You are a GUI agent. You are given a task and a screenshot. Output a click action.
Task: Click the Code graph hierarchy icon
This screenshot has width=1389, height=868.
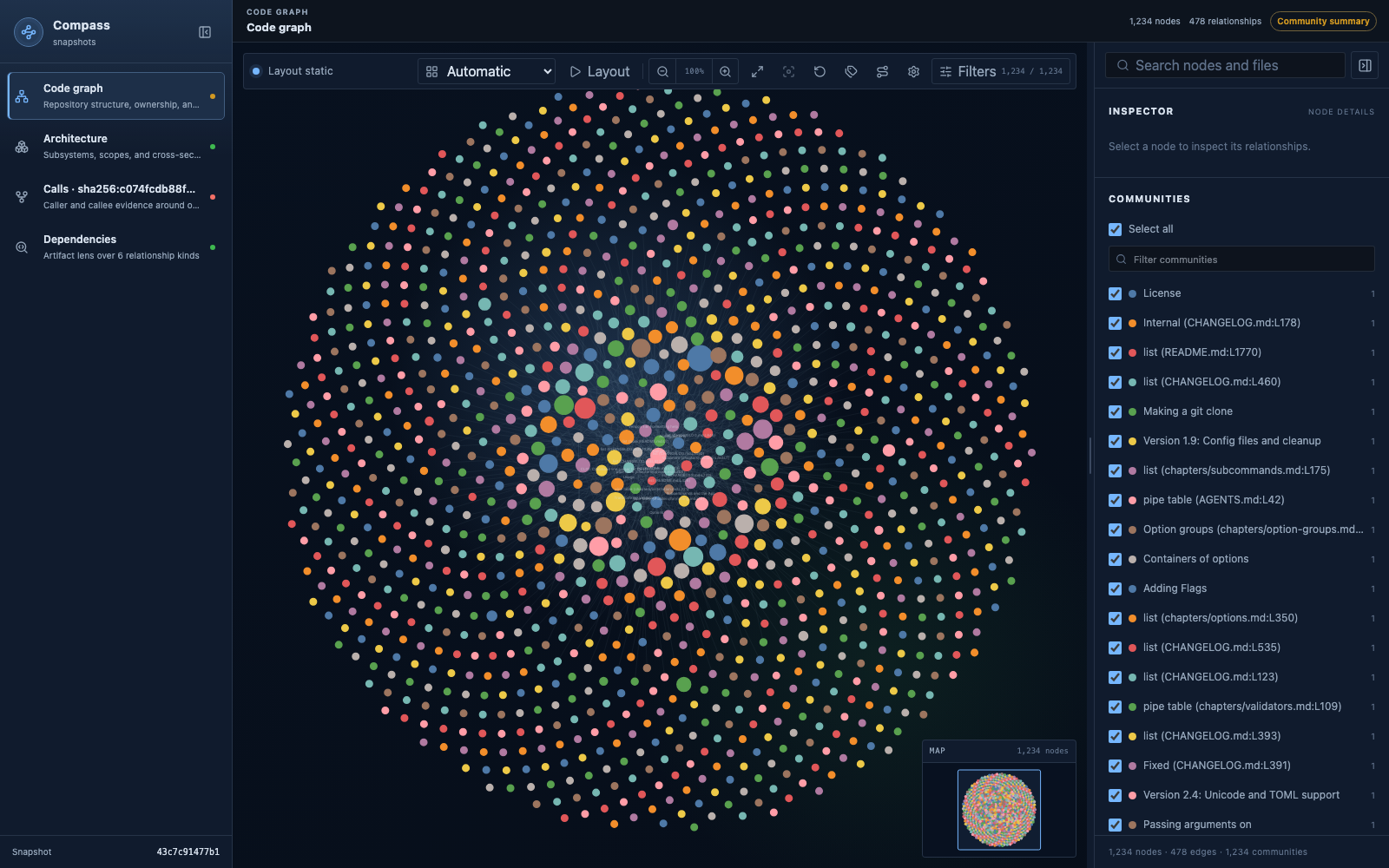click(22, 96)
